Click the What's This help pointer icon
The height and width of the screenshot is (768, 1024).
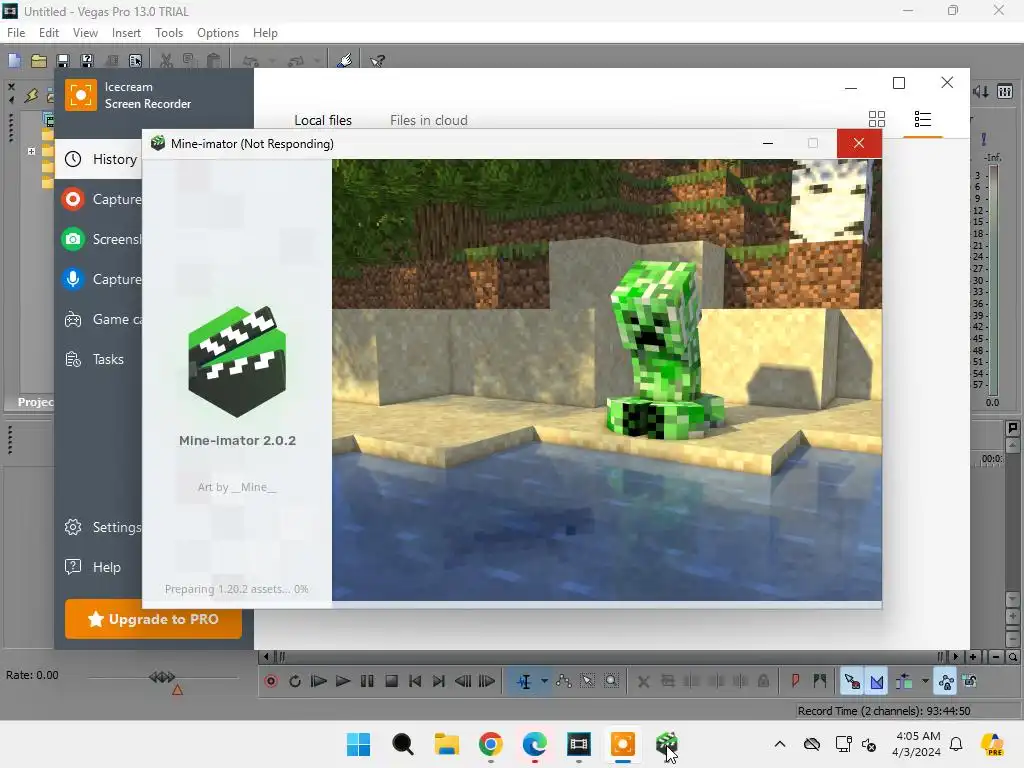tap(377, 61)
